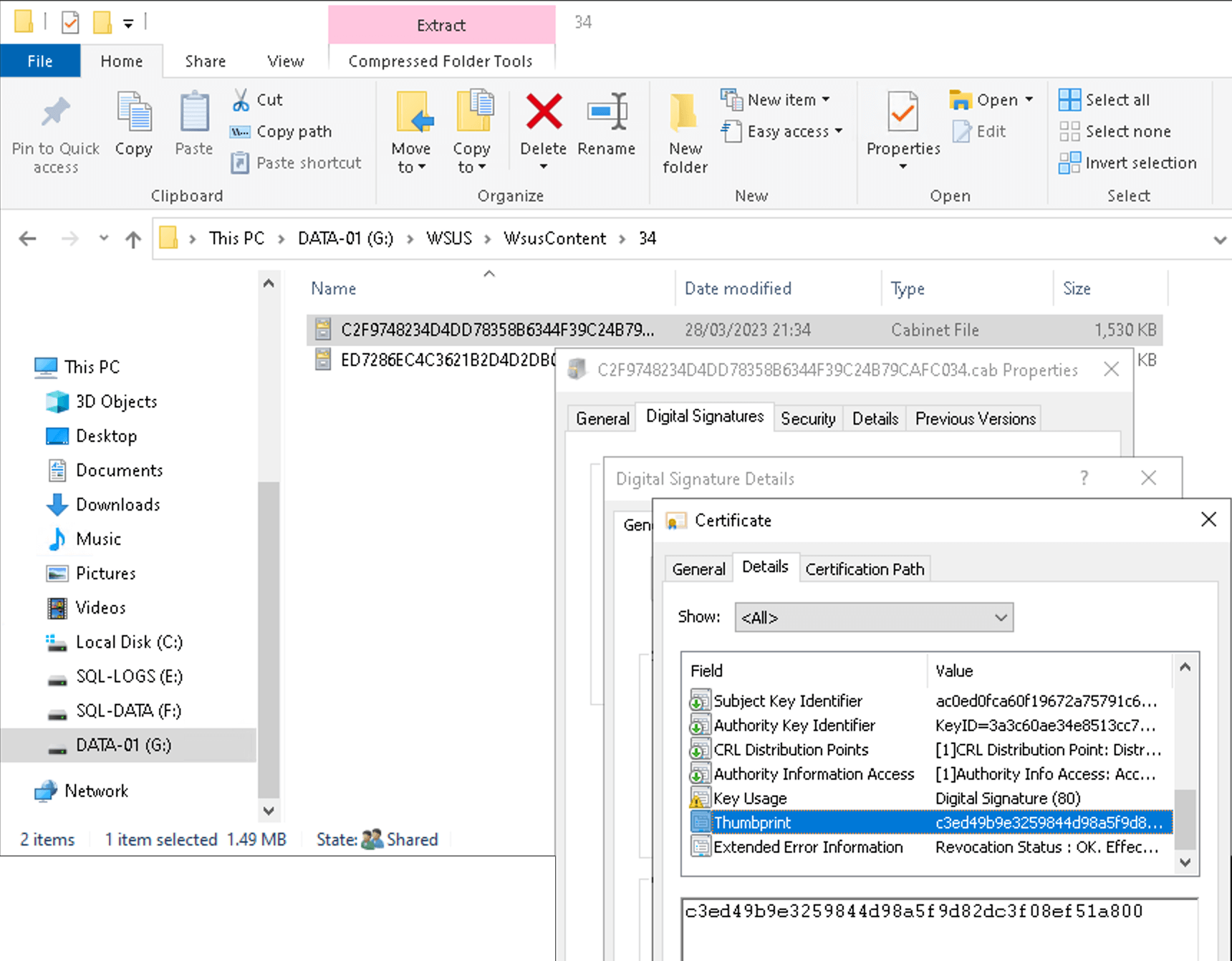Expand the Open button dropdown

click(x=1029, y=100)
